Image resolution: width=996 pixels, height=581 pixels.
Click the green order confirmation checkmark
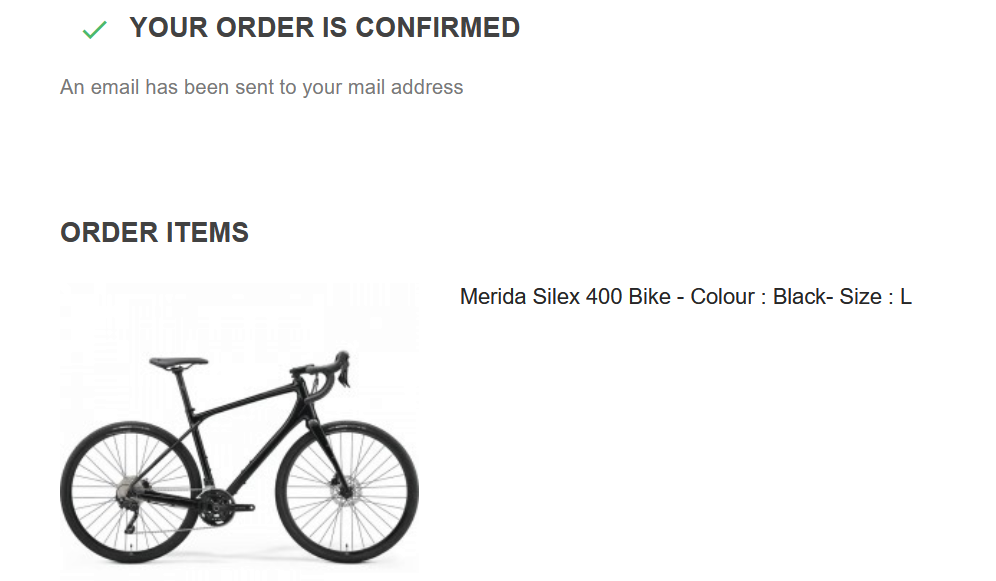(x=94, y=30)
